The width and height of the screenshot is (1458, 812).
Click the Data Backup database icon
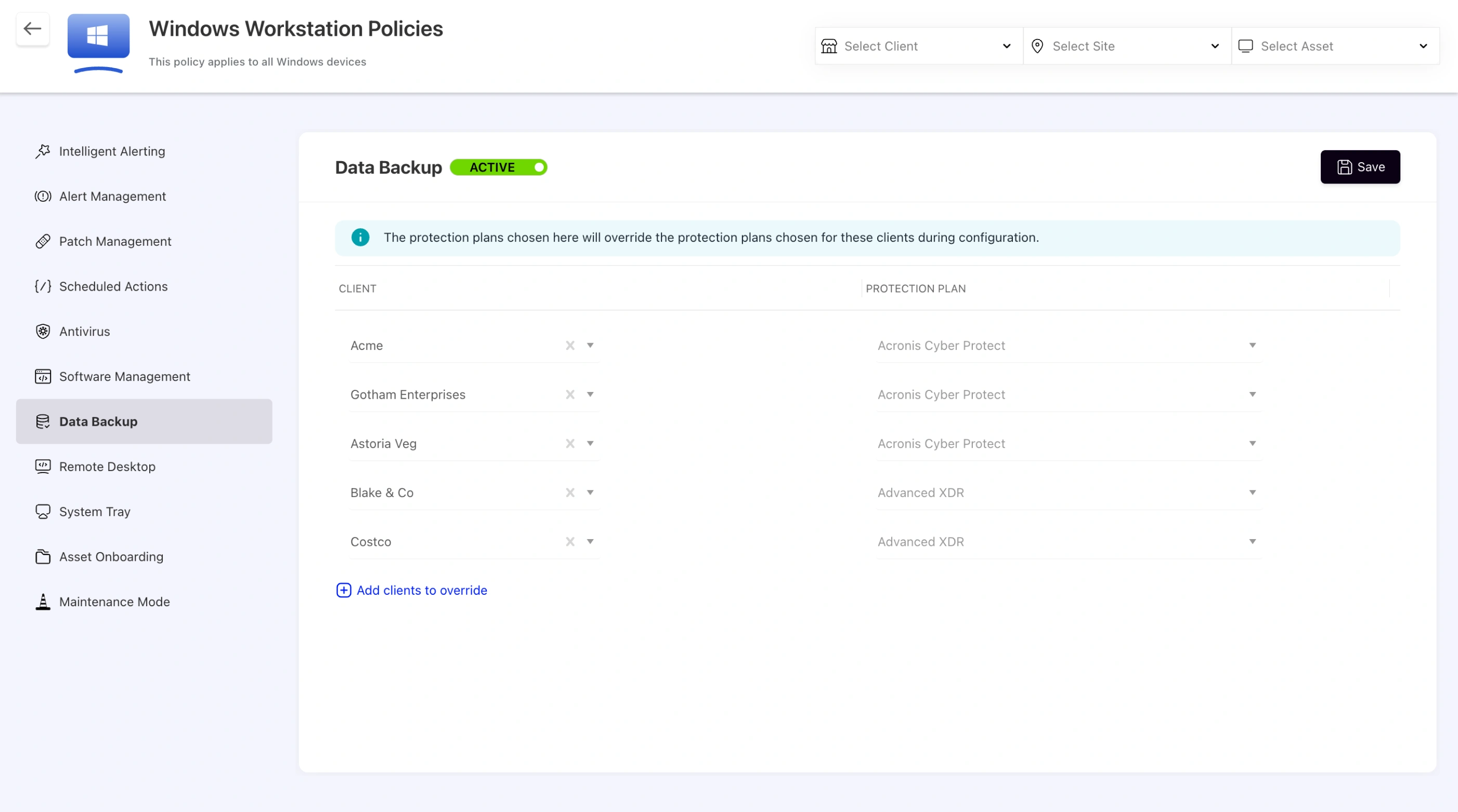pyautogui.click(x=43, y=422)
